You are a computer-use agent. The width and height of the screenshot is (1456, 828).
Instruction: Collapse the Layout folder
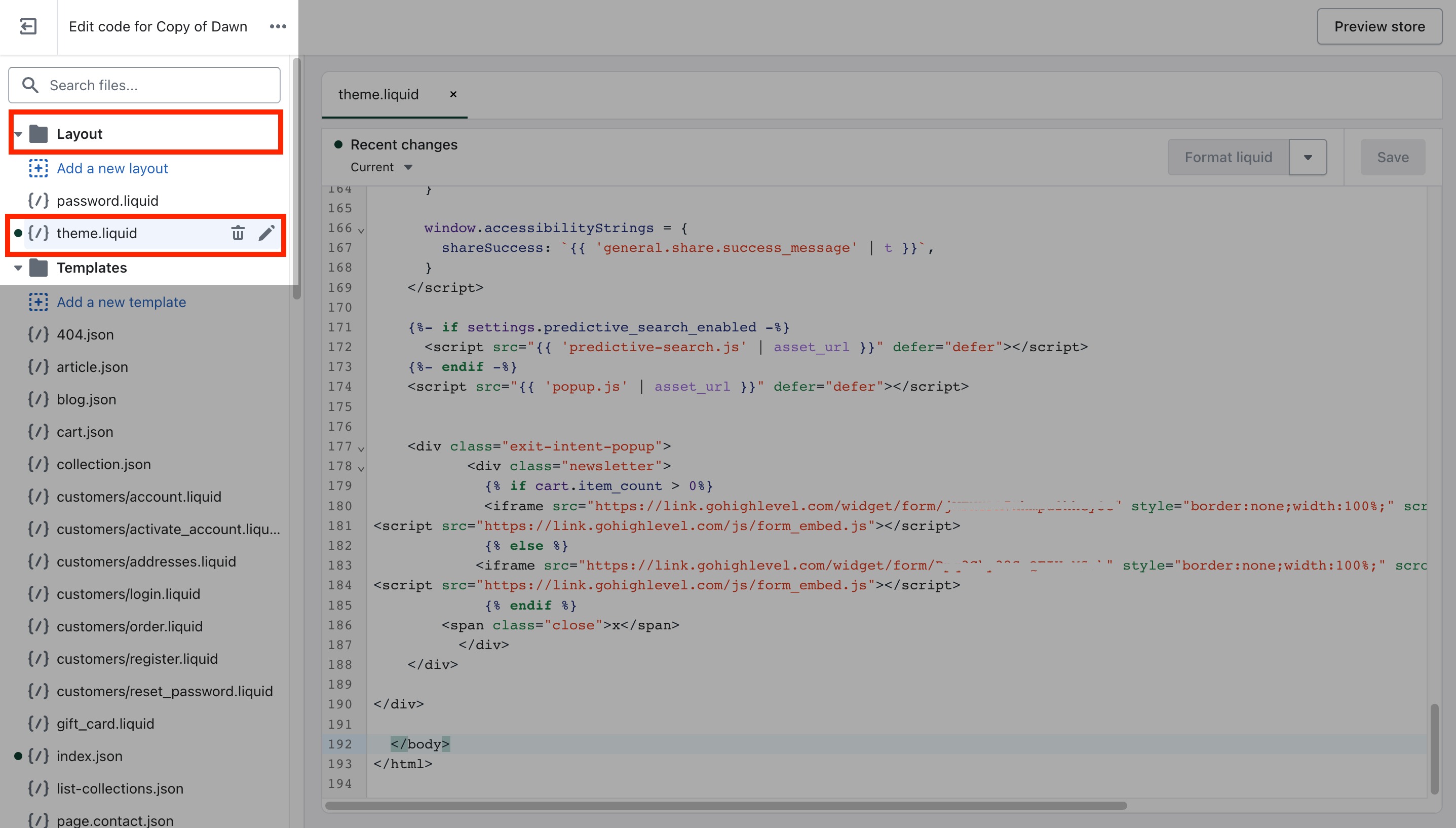coord(18,134)
